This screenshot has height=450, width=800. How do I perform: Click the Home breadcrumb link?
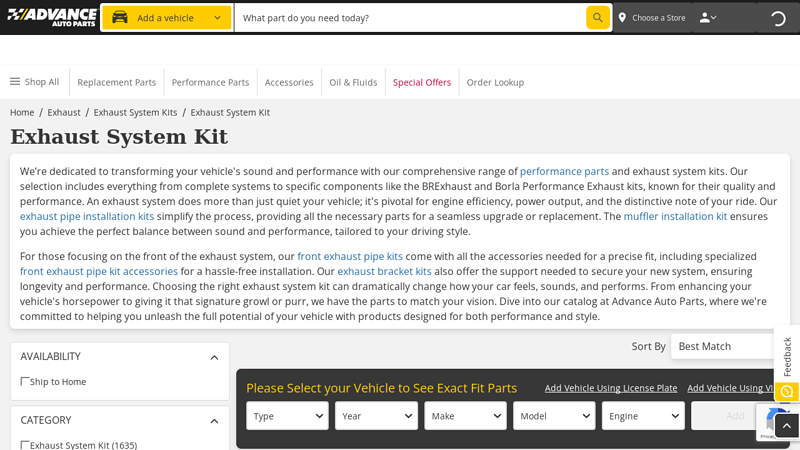click(22, 112)
